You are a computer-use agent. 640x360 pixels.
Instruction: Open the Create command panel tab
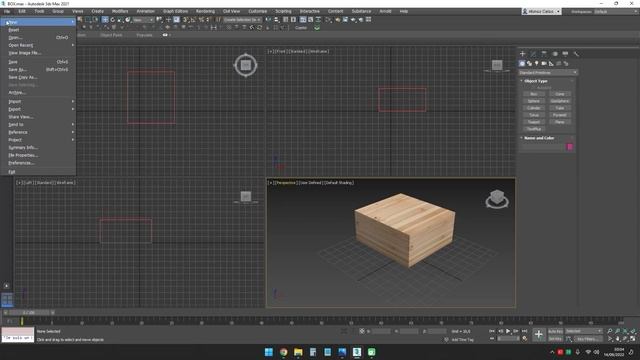pyautogui.click(x=522, y=54)
